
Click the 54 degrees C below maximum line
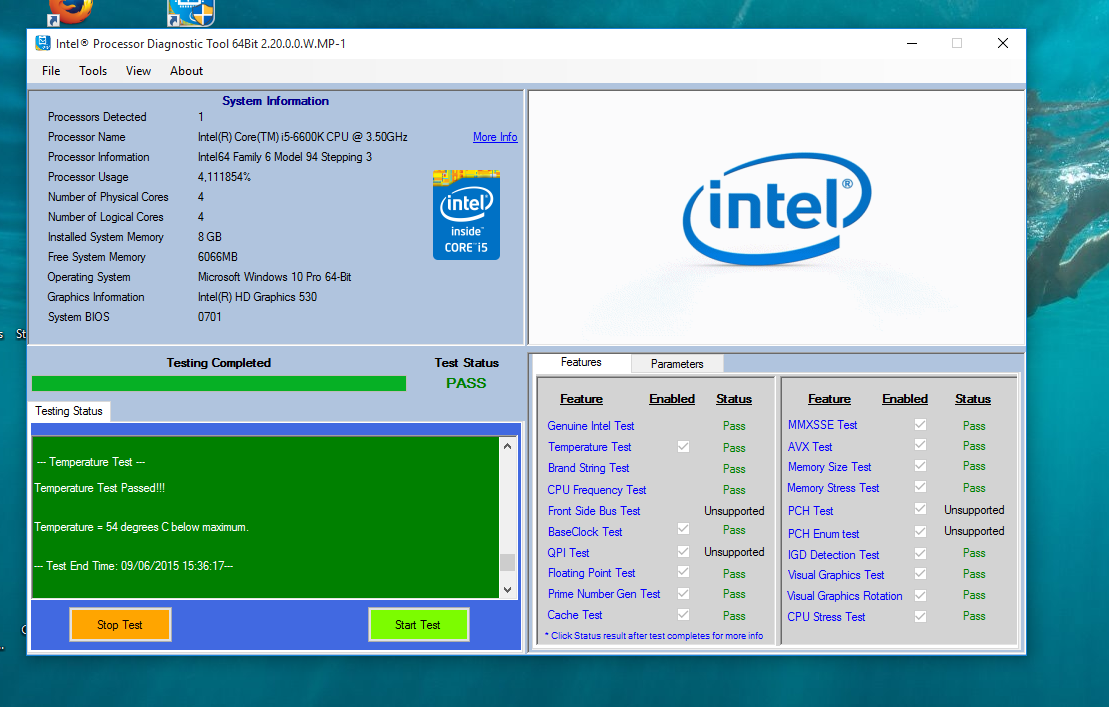(141, 527)
